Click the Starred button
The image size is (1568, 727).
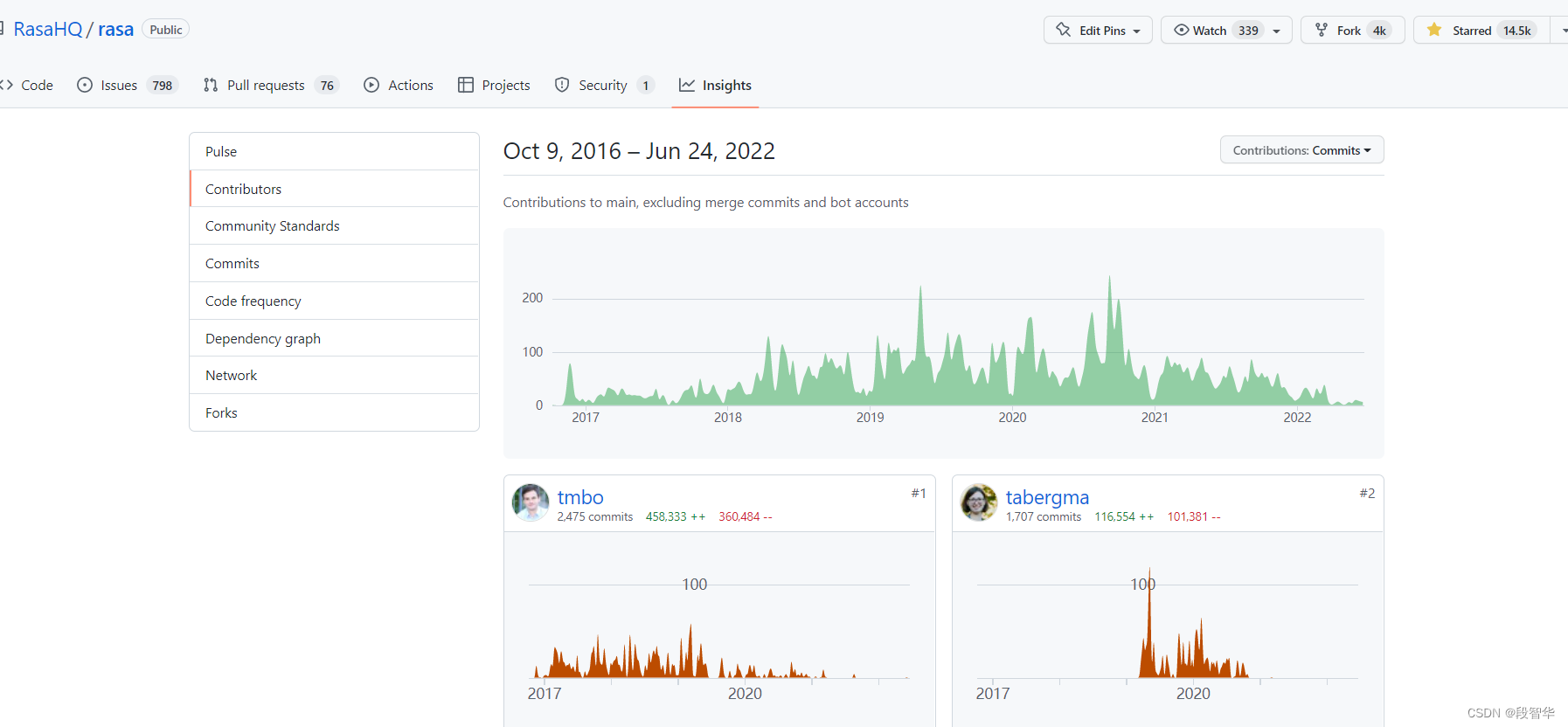pyautogui.click(x=1481, y=30)
